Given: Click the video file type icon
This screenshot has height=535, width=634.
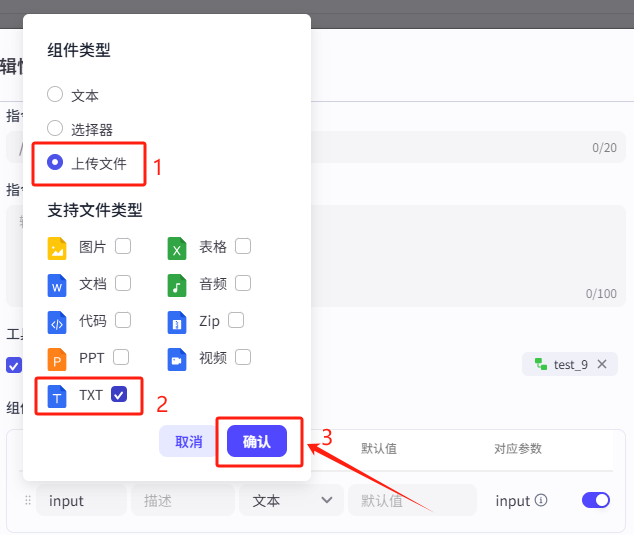Looking at the screenshot, I should click(x=177, y=358).
